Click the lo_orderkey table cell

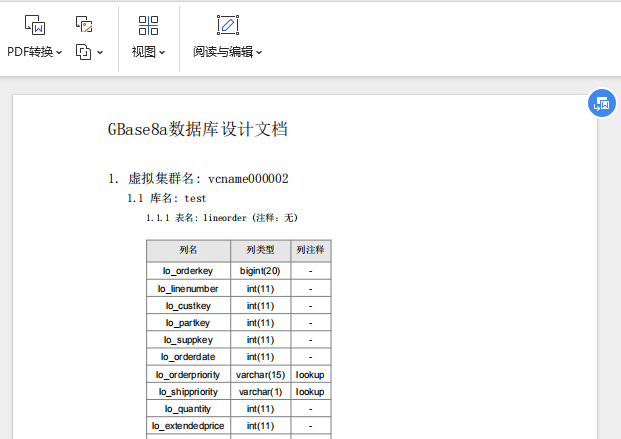188,271
